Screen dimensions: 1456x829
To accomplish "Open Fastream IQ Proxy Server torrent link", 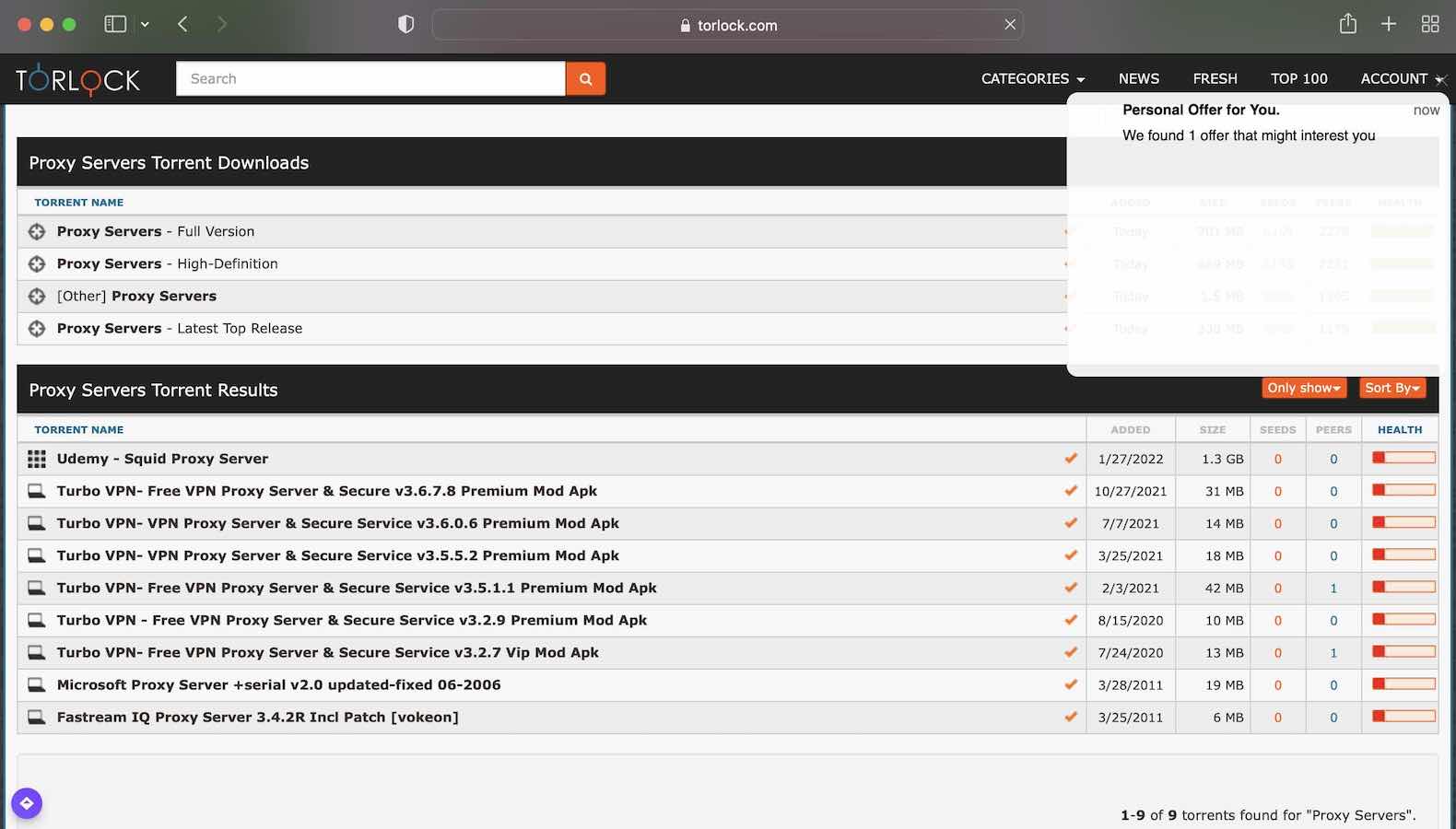I will point(257,717).
